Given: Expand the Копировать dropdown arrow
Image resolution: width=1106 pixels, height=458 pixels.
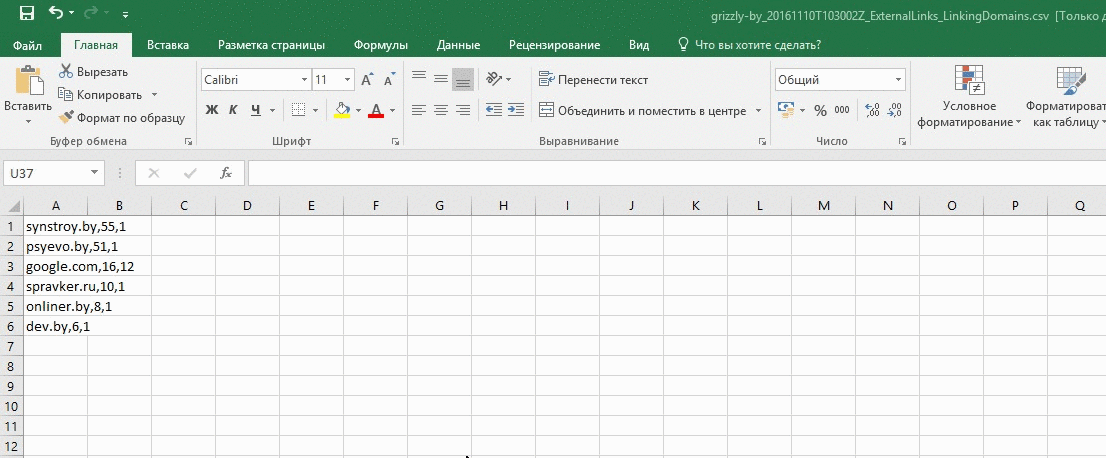Looking at the screenshot, I should point(154,95).
